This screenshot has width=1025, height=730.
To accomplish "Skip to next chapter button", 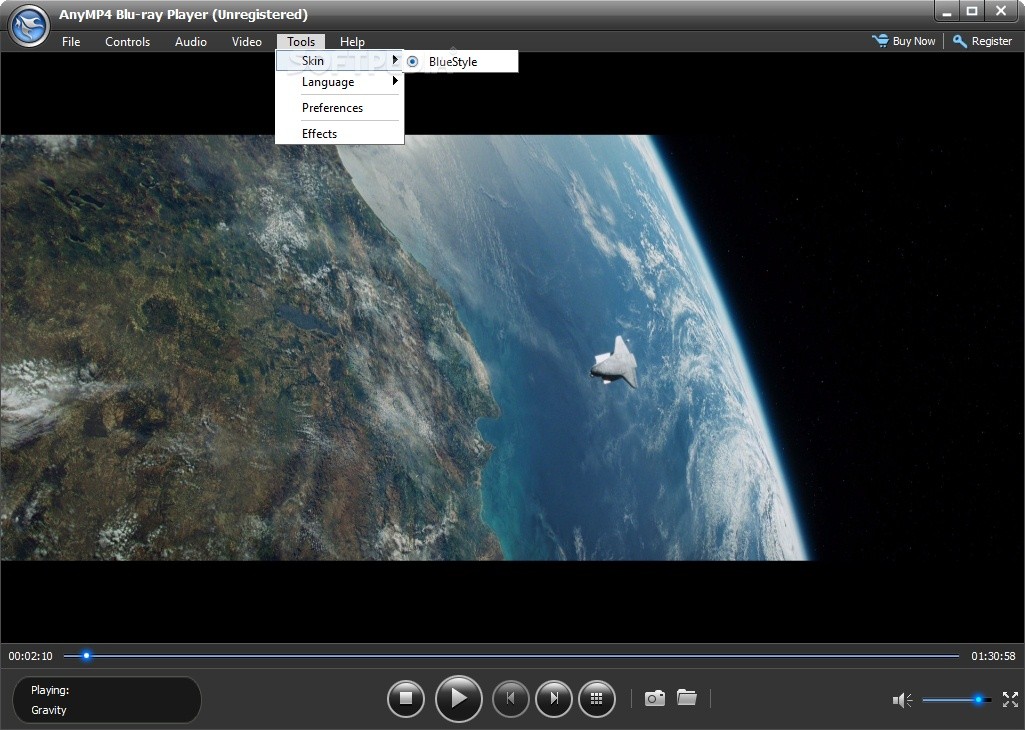I will (554, 698).
